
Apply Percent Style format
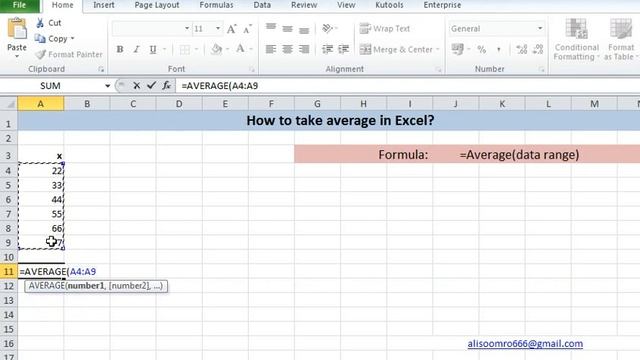click(482, 49)
